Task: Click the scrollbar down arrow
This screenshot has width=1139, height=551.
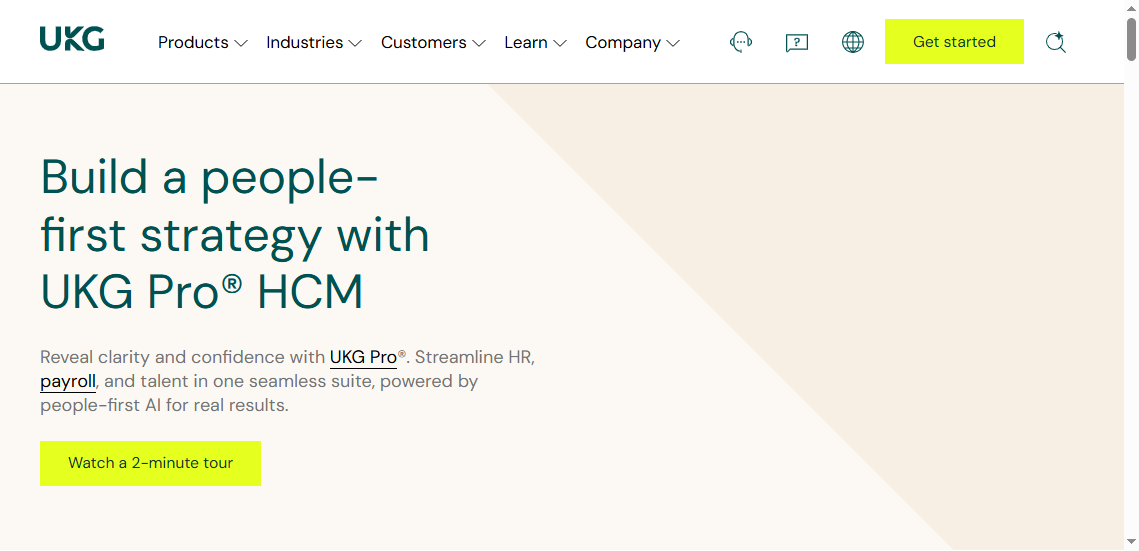Action: coord(1132,542)
